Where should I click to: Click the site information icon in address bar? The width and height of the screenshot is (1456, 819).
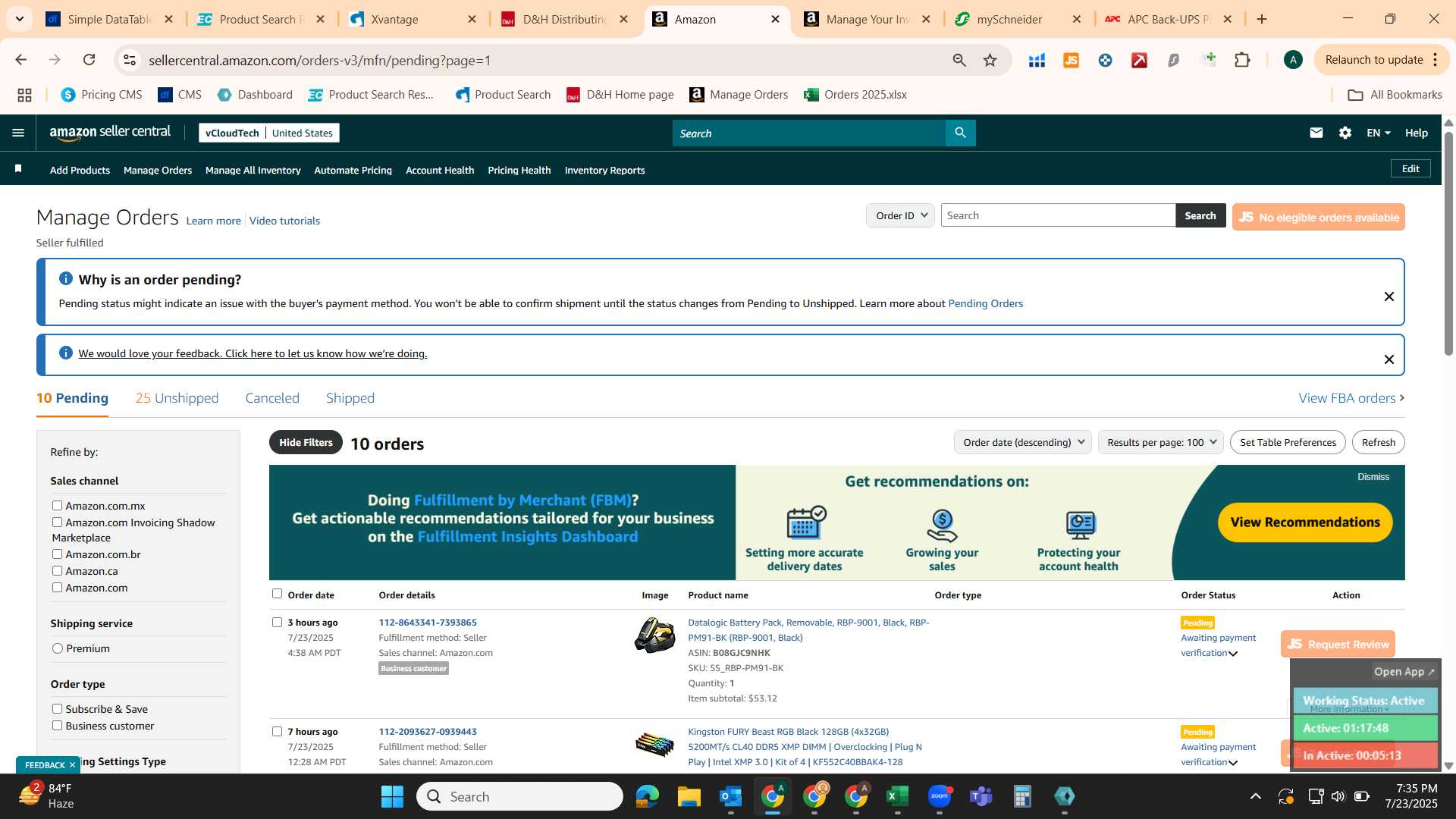[x=130, y=60]
